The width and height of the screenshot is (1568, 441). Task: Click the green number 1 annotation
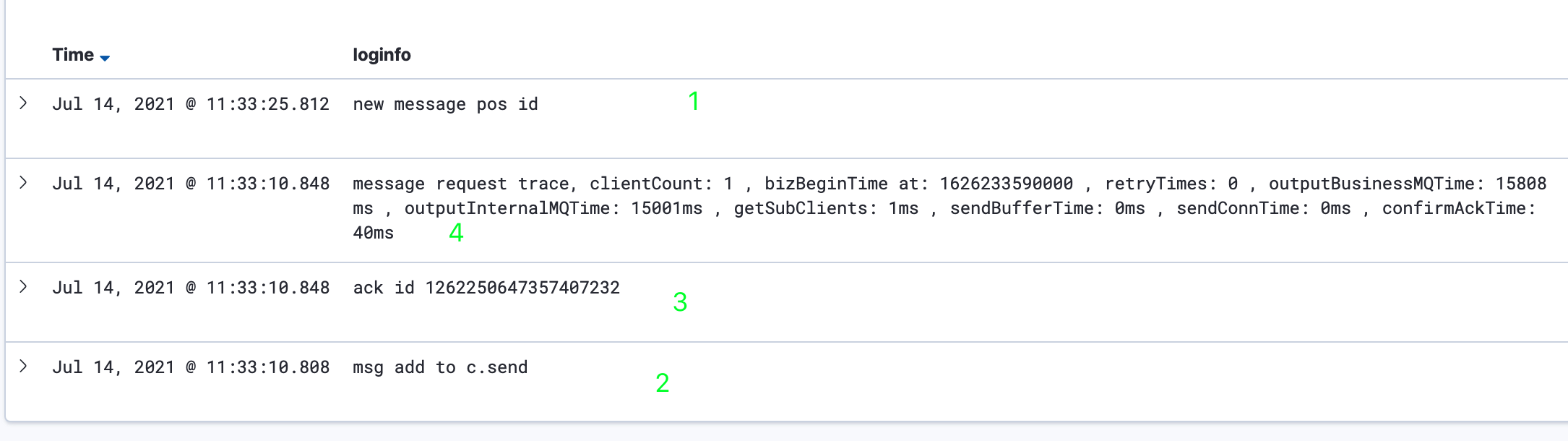tap(694, 101)
